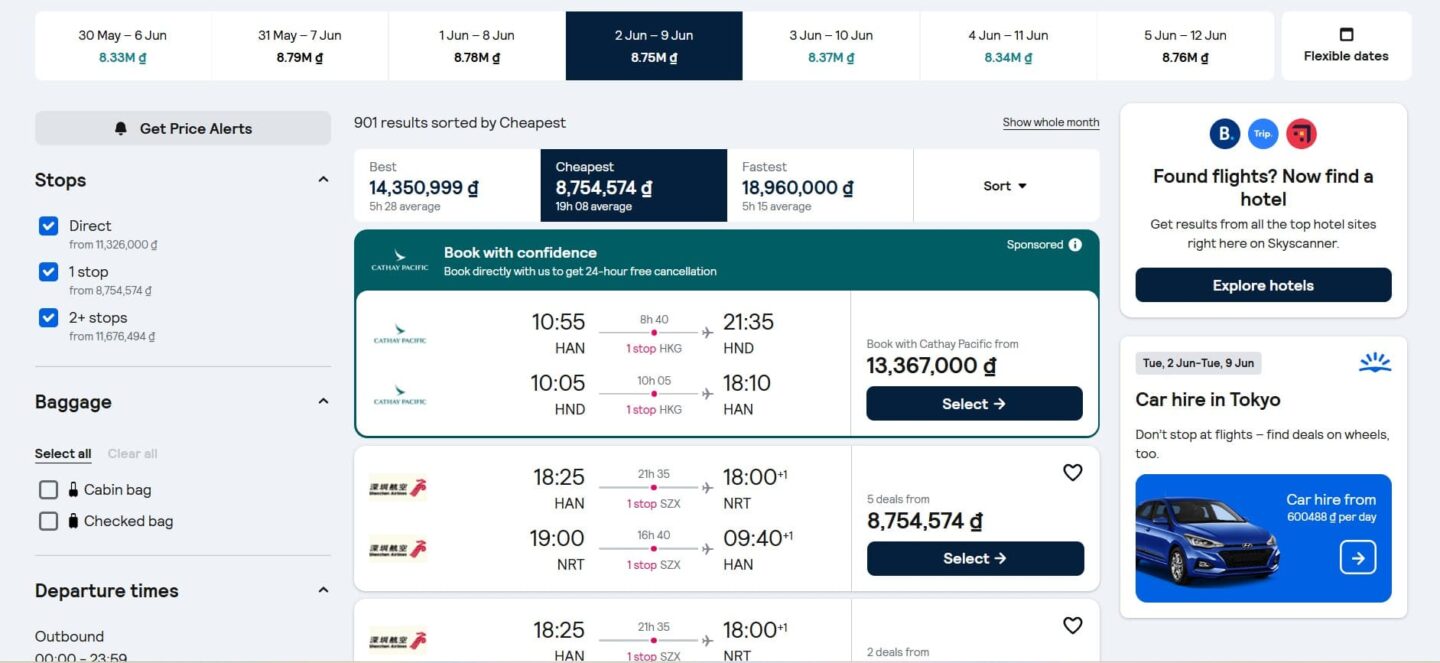Viewport: 1440px width, 663px height.
Task: Click the Sponsored info icon
Action: pos(1075,245)
